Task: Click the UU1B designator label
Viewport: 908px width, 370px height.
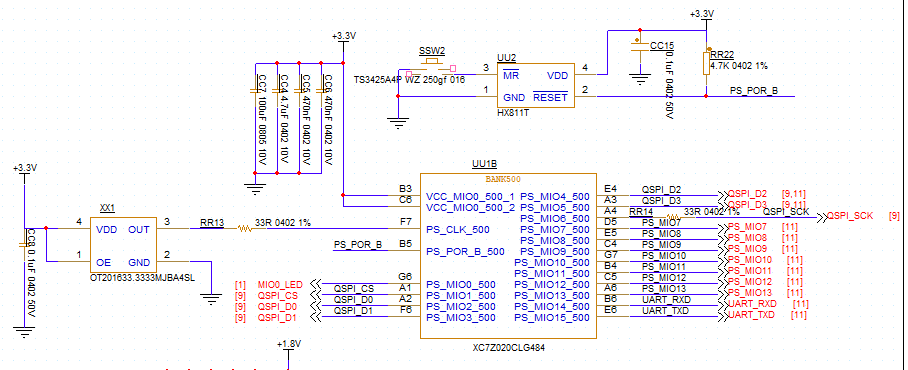Action: pyautogui.click(x=484, y=165)
